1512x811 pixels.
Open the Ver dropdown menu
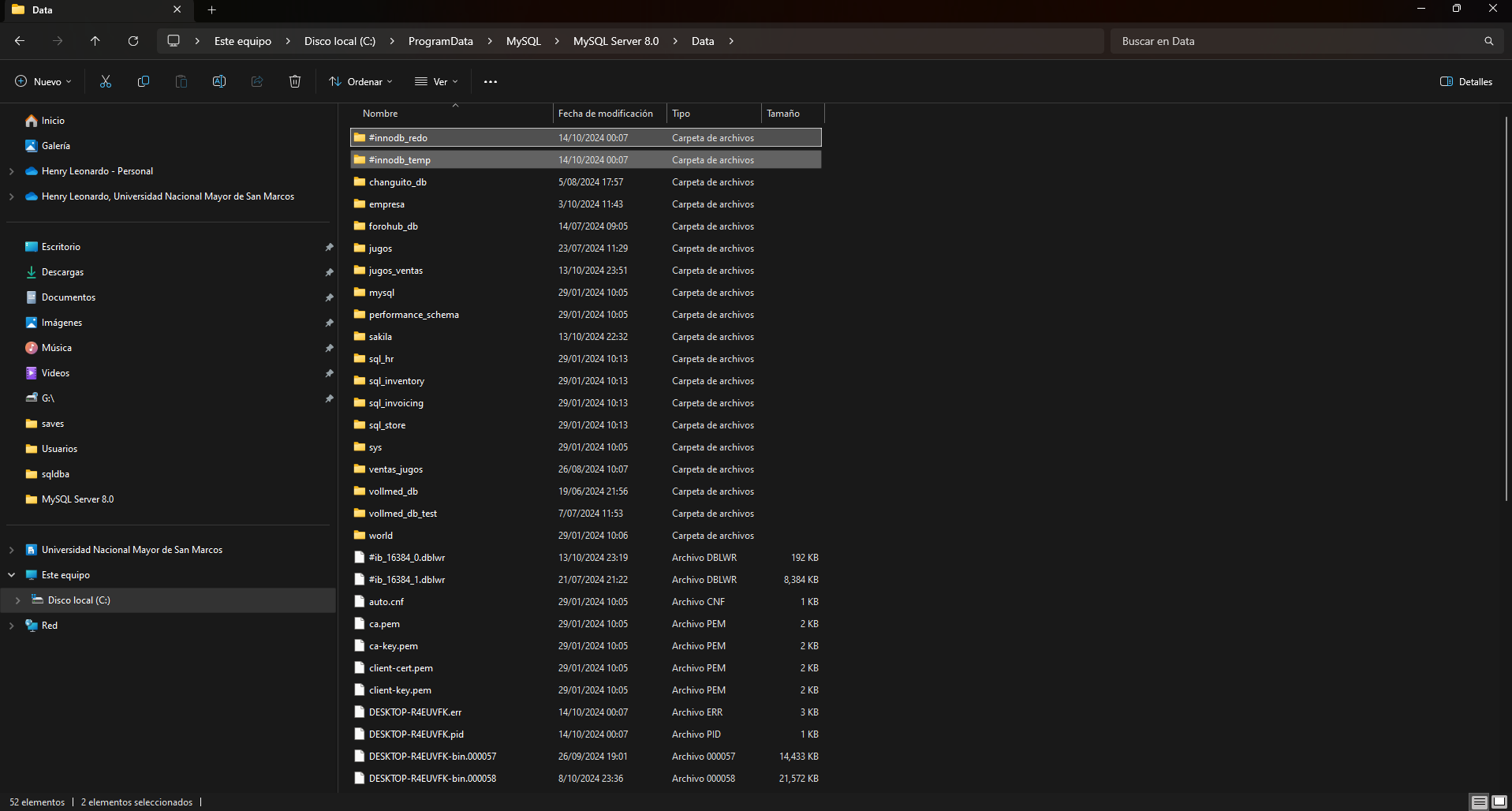pos(436,81)
